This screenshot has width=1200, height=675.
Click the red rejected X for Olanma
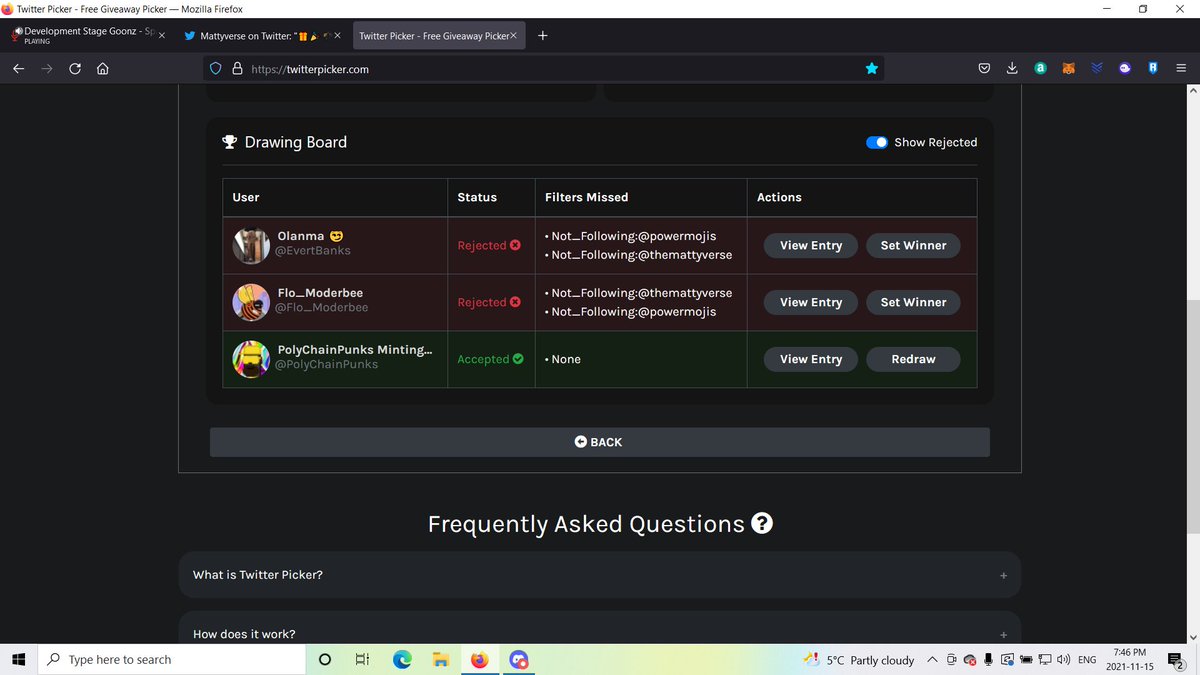[x=515, y=245]
